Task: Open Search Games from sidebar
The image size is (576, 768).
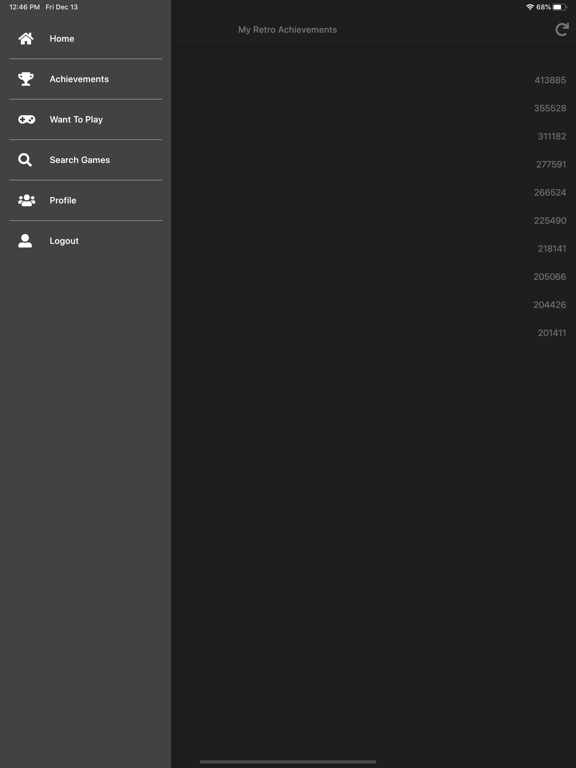Action: click(x=85, y=160)
